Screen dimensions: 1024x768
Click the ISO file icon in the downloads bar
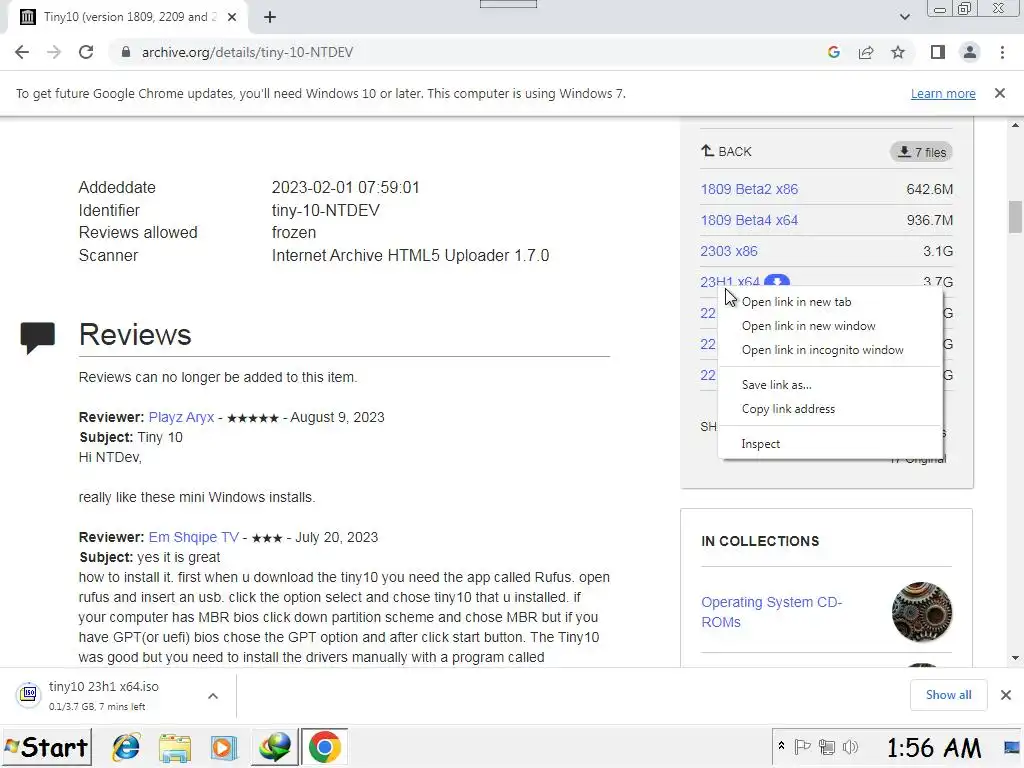click(x=29, y=694)
